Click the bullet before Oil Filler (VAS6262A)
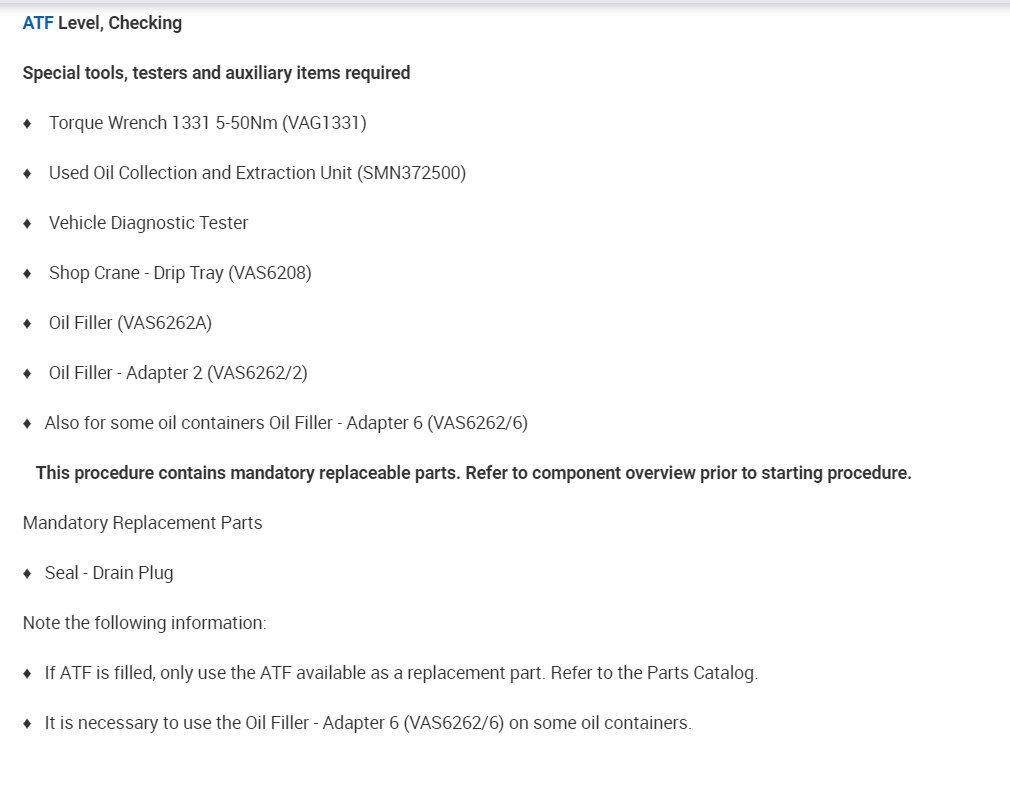 pos(27,323)
